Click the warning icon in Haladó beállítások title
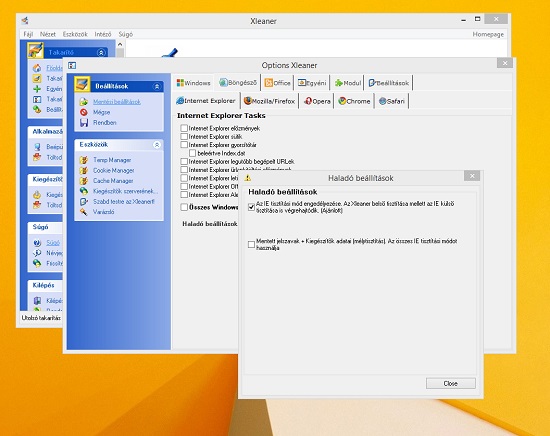 [x=248, y=178]
